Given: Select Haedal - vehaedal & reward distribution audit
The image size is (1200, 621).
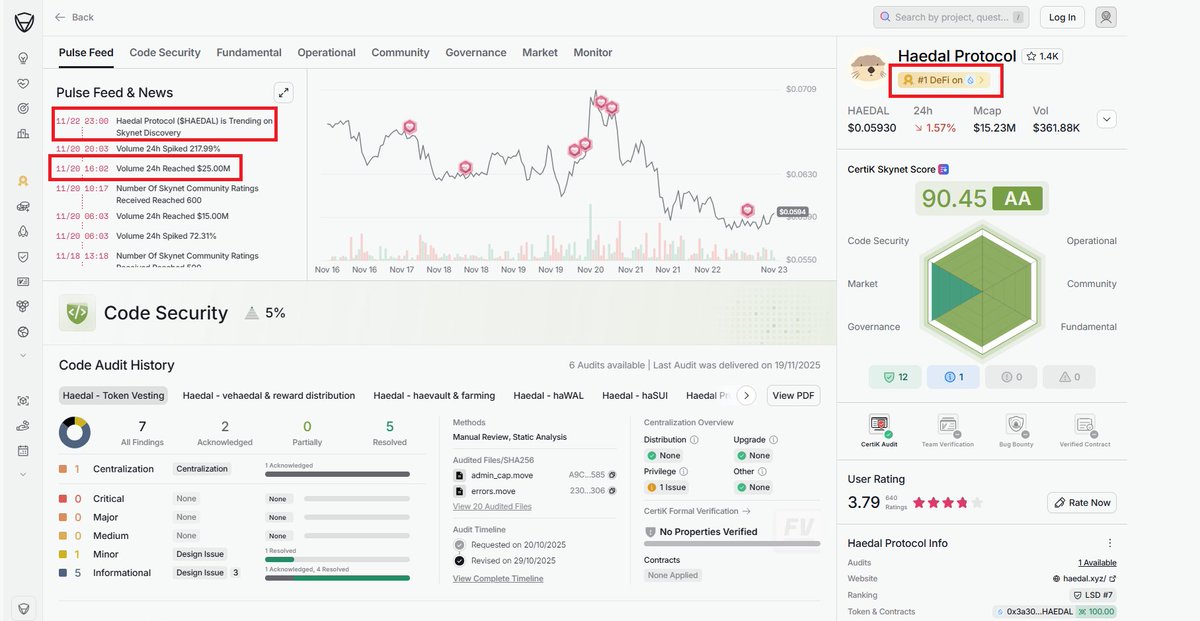Looking at the screenshot, I should [269, 396].
